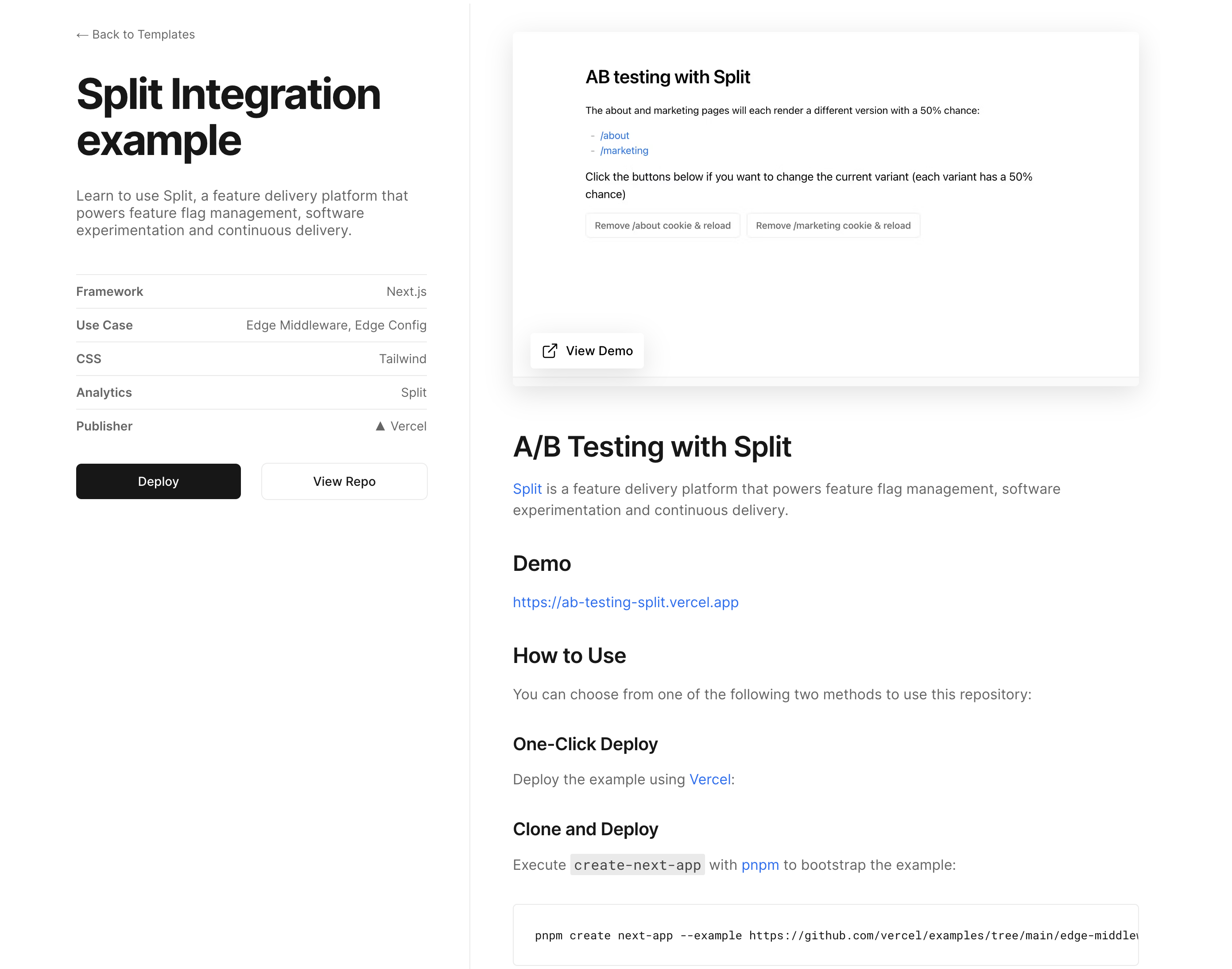Click the Use Case label
The height and width of the screenshot is (969, 1232).
(x=105, y=325)
